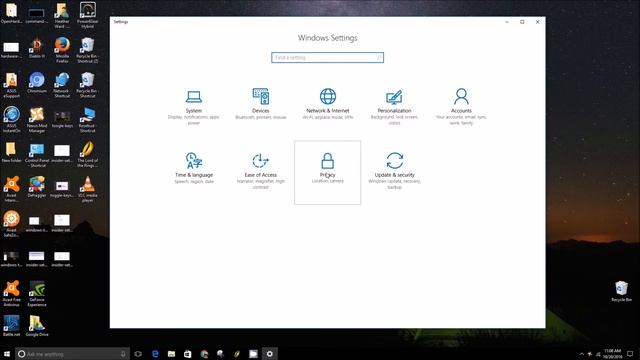
Task: Select the Mozilla Firefox desktop icon
Action: (x=62, y=50)
